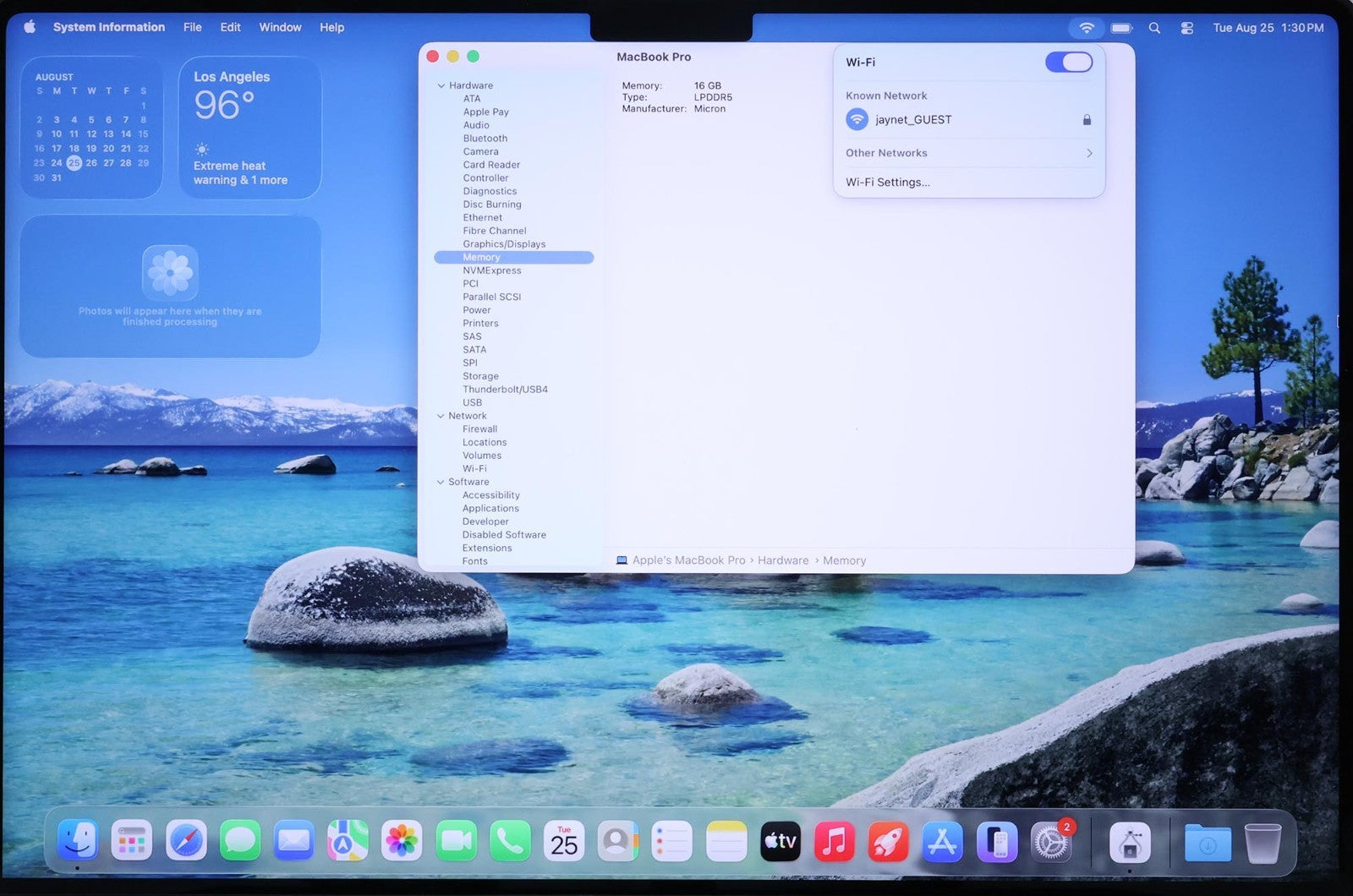Select Card Reader in the sidebar

[491, 165]
